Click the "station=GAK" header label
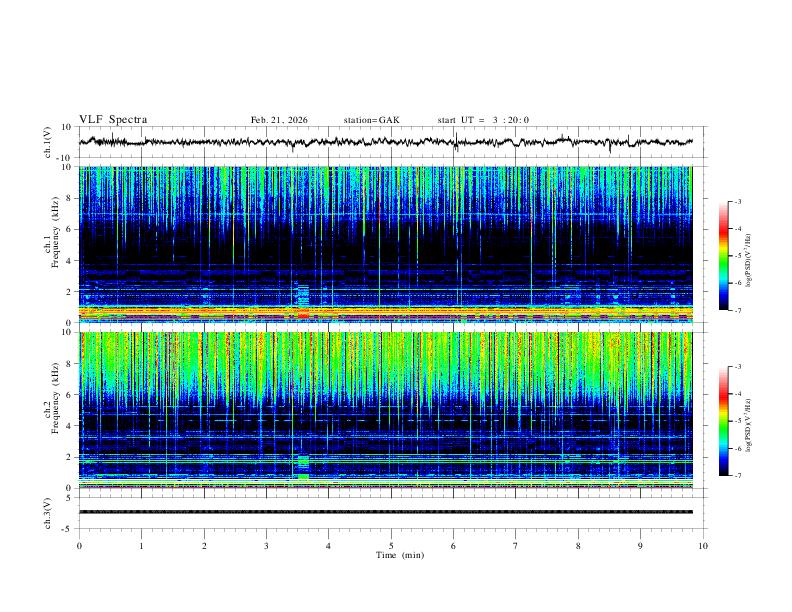Image resolution: width=792 pixels, height=612 pixels. [x=371, y=120]
